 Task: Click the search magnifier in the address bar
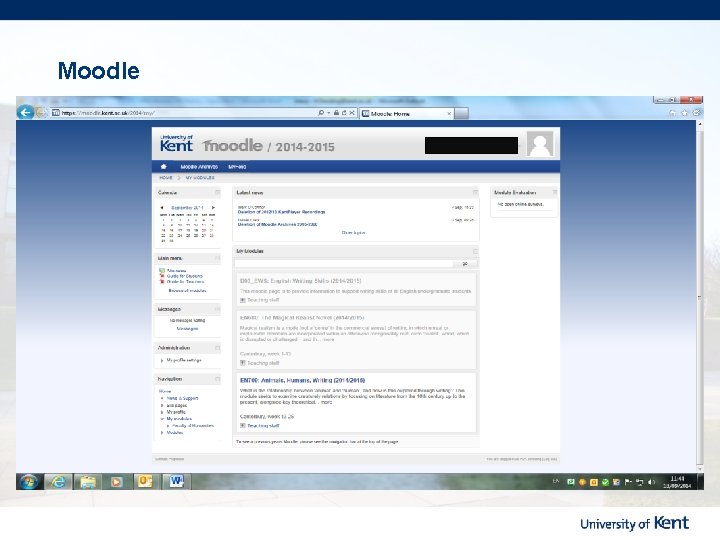321,113
